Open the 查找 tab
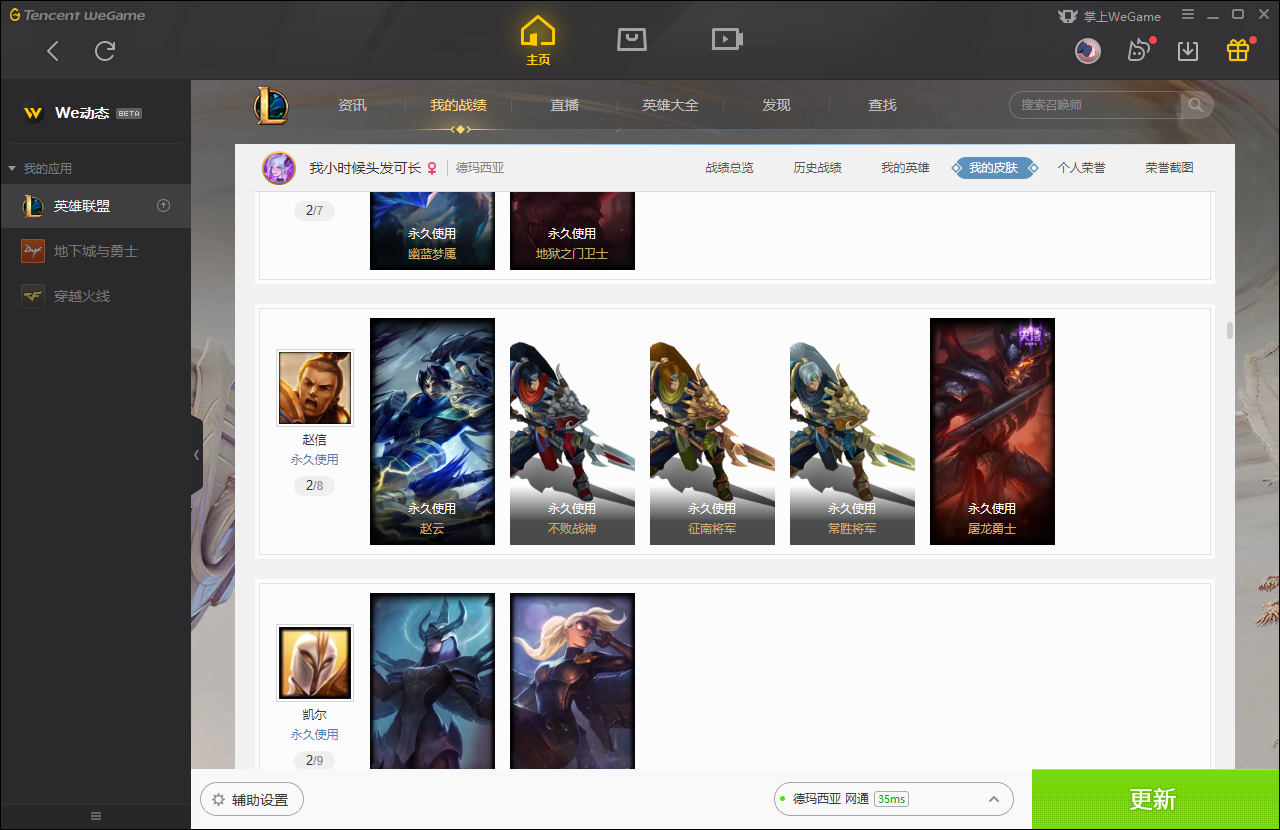 pyautogui.click(x=882, y=105)
